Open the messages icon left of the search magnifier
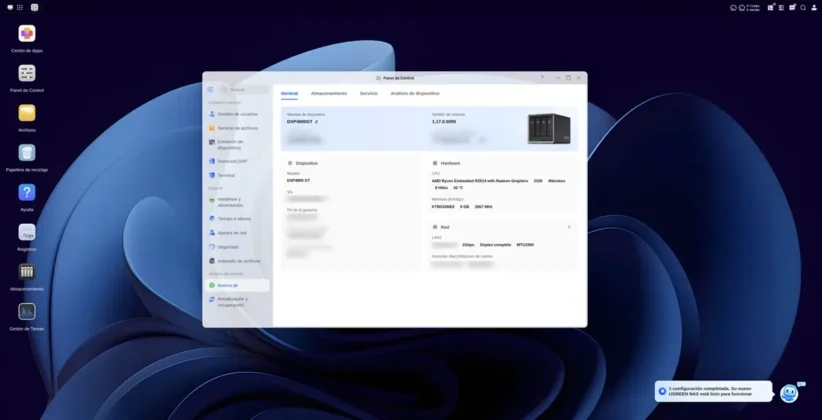The image size is (822, 420). pyautogui.click(x=792, y=7)
